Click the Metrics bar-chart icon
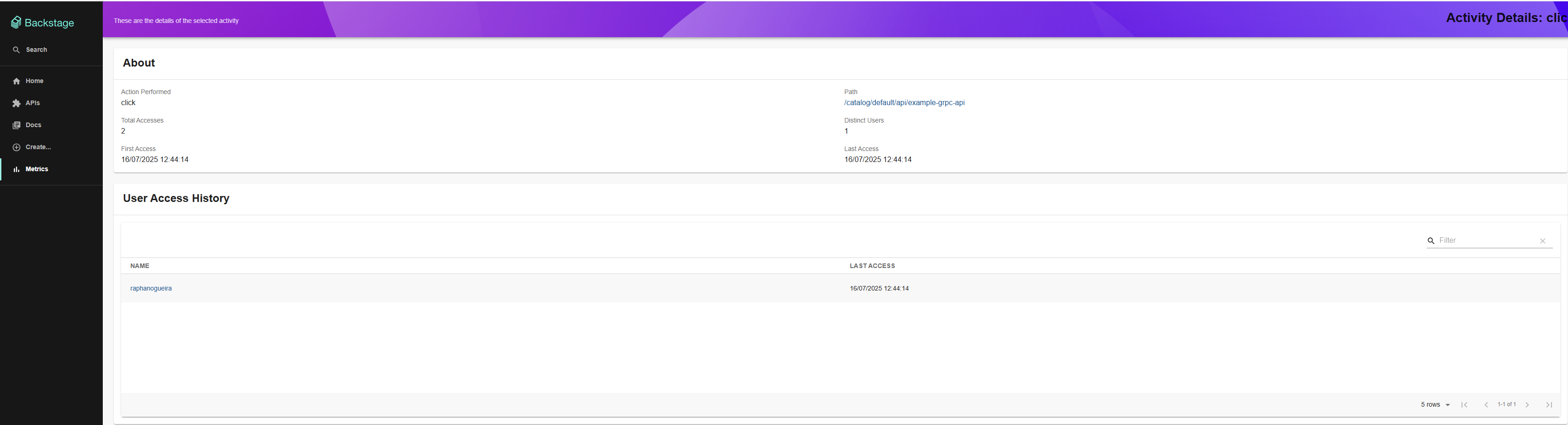Viewport: 1568px width, 425px height. click(x=17, y=169)
